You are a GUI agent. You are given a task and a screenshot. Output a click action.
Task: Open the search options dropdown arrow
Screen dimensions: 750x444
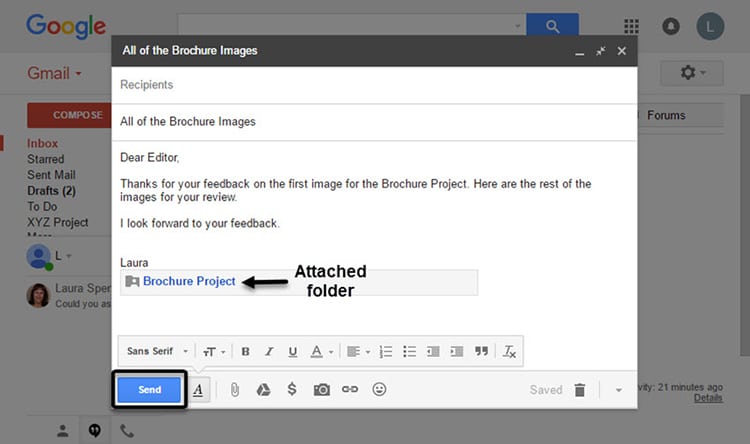pos(518,26)
